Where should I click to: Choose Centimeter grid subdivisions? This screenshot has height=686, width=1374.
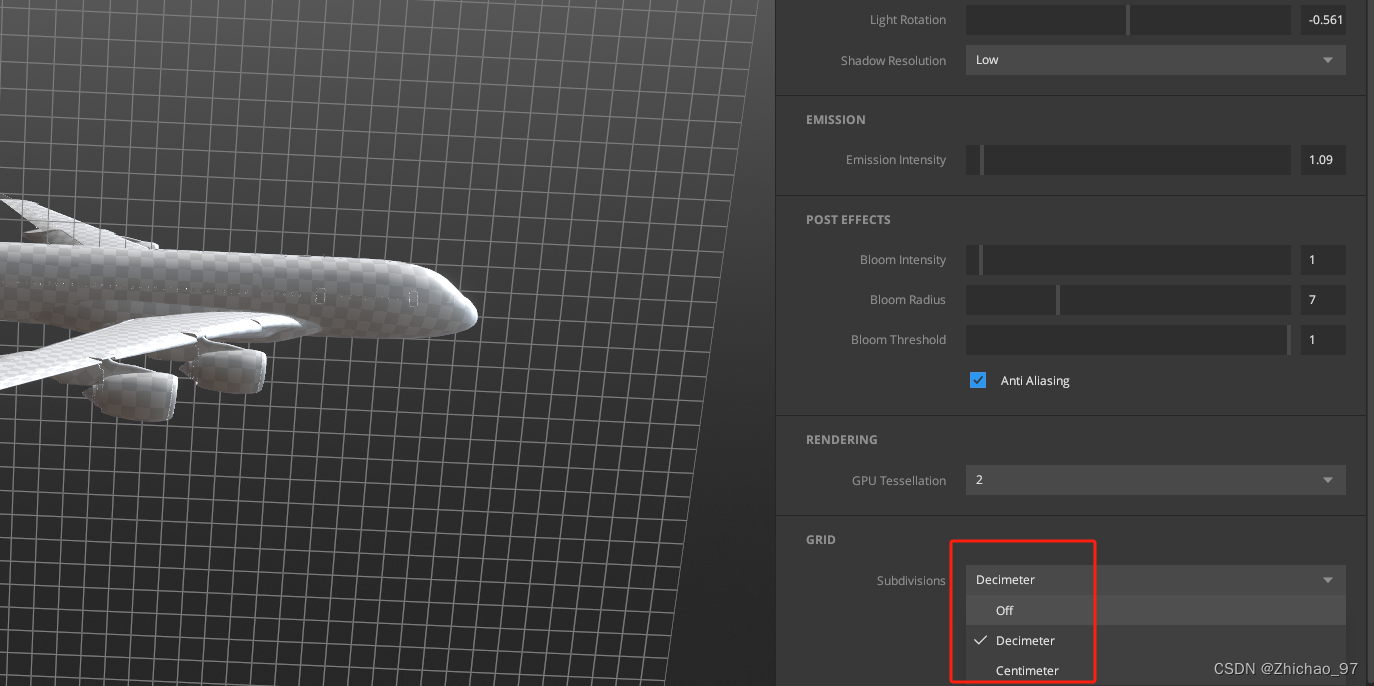[x=1027, y=670]
